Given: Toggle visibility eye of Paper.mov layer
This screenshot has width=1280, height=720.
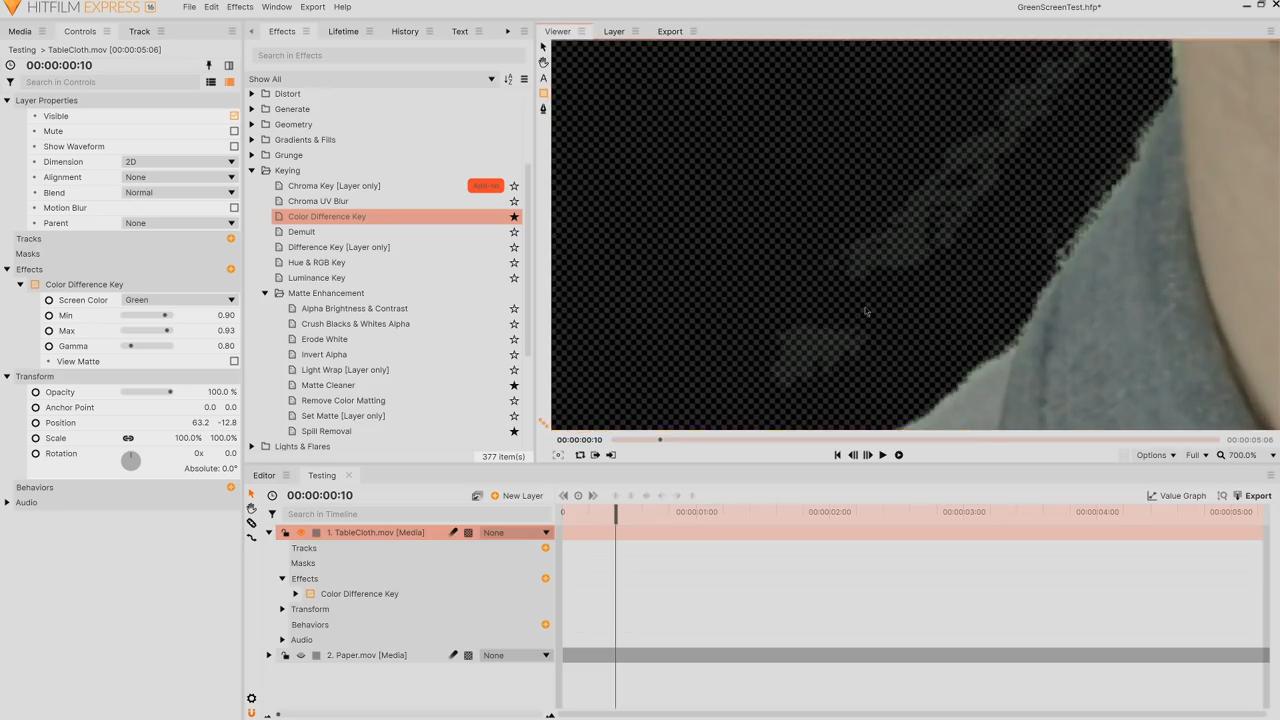Looking at the screenshot, I should click(301, 655).
